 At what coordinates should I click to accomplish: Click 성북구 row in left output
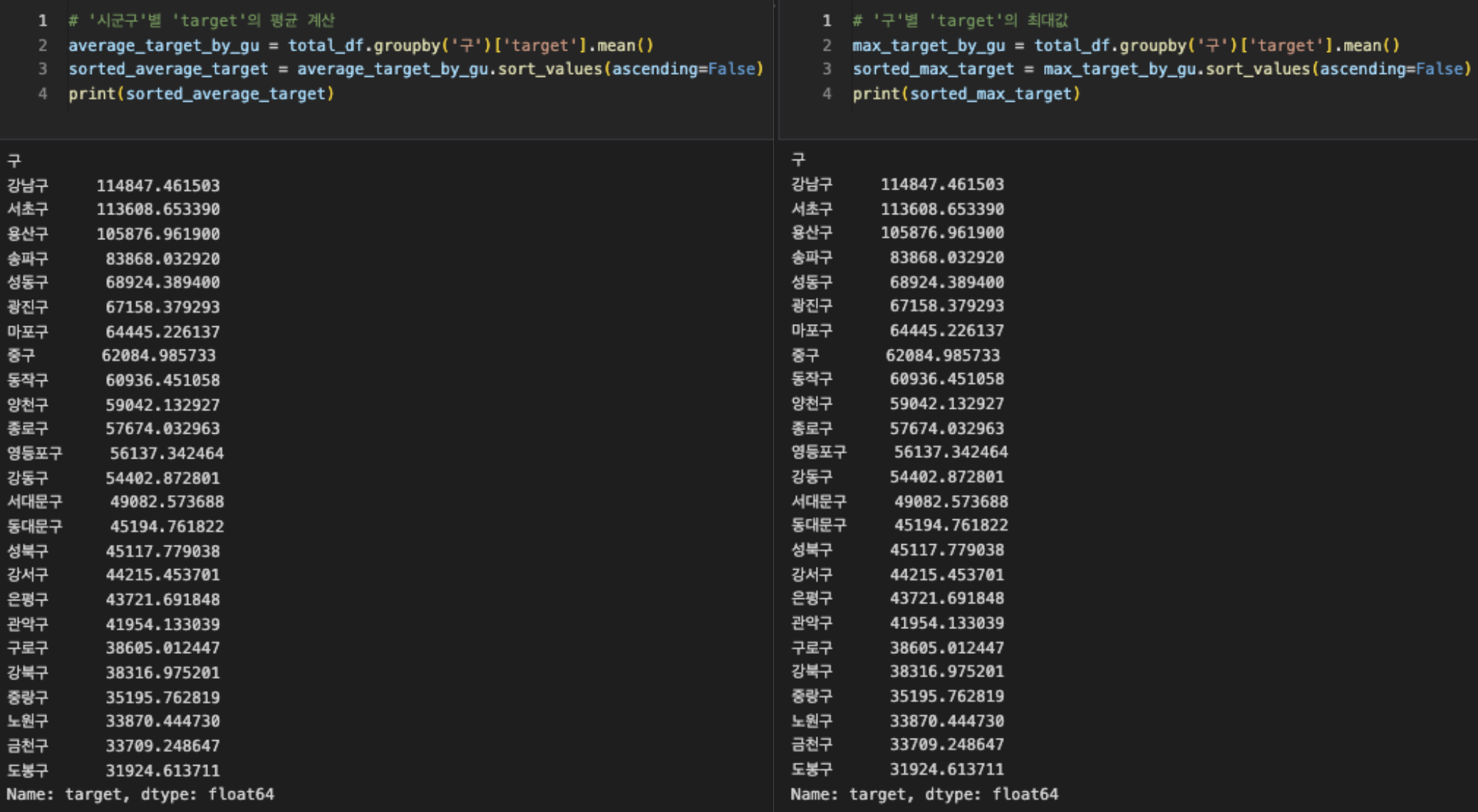[113, 551]
